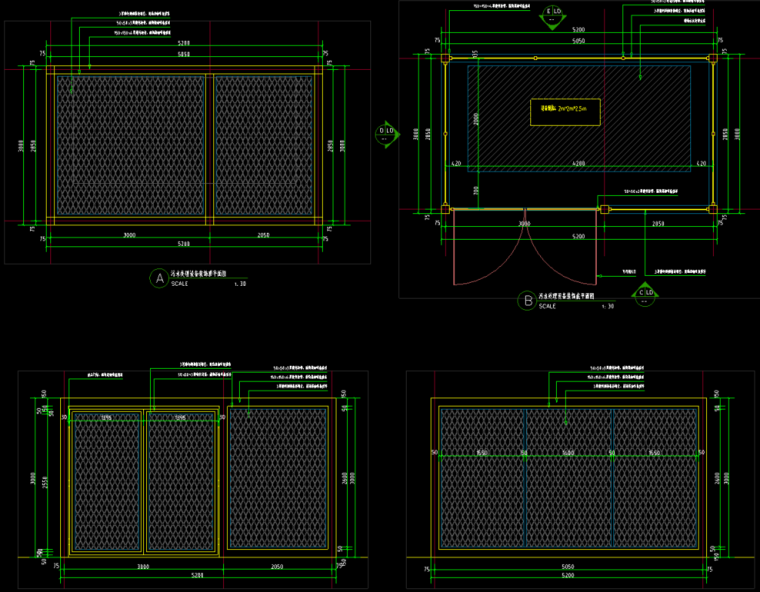Click the circled A view marker
The height and width of the screenshot is (592, 760).
coord(158,278)
